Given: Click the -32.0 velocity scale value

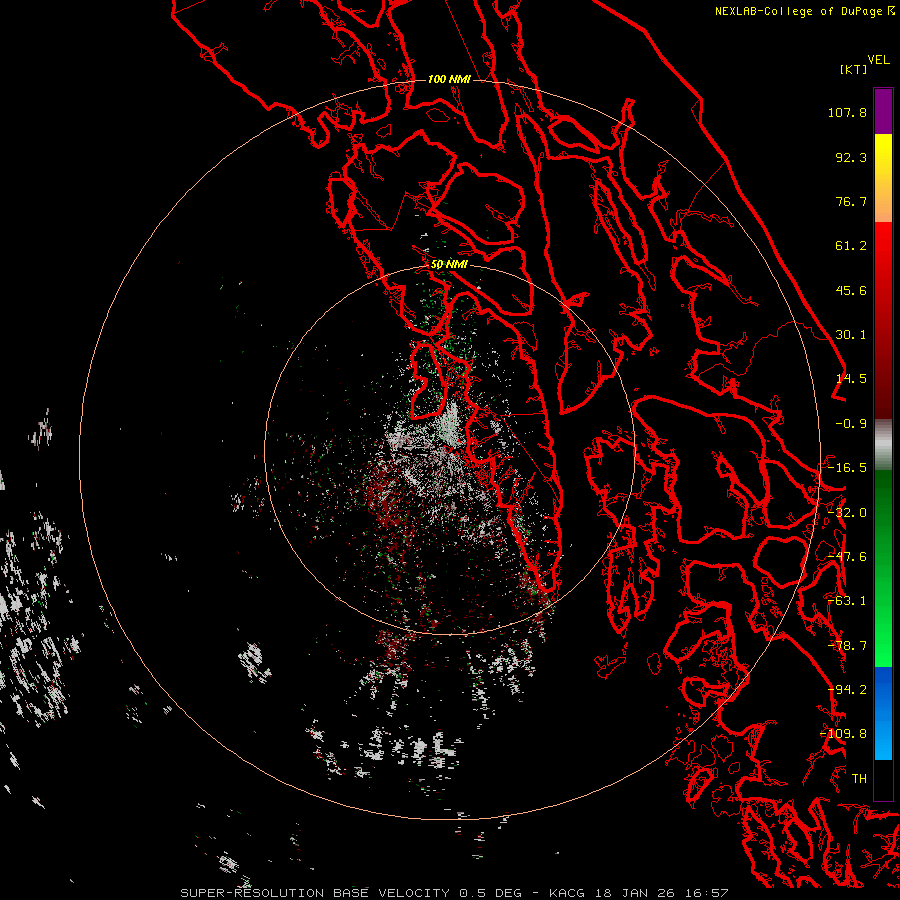Looking at the screenshot, I should click(847, 513).
